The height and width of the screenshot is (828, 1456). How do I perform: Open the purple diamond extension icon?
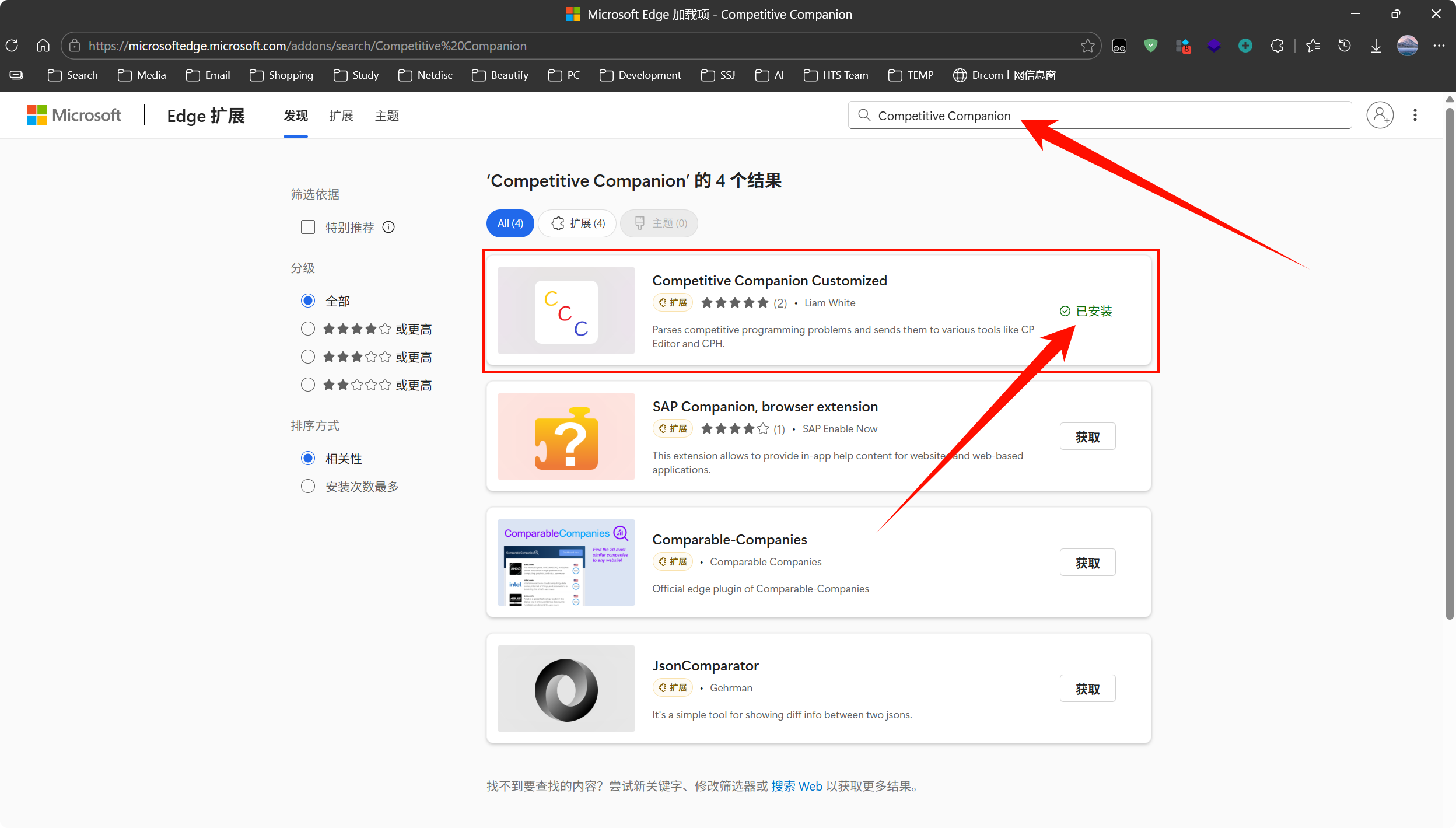[1213, 46]
